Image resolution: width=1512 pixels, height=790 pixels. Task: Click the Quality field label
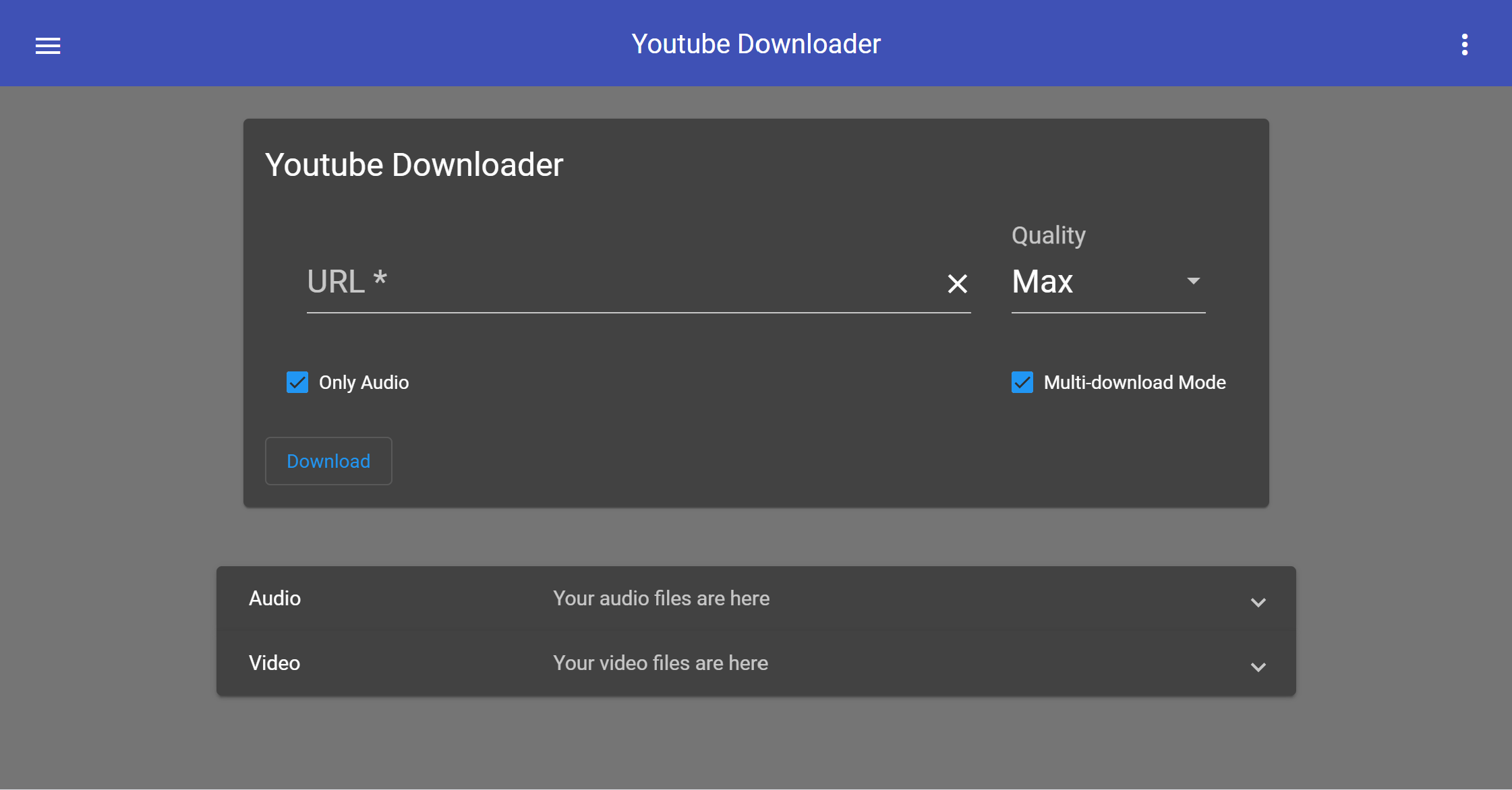[1048, 235]
